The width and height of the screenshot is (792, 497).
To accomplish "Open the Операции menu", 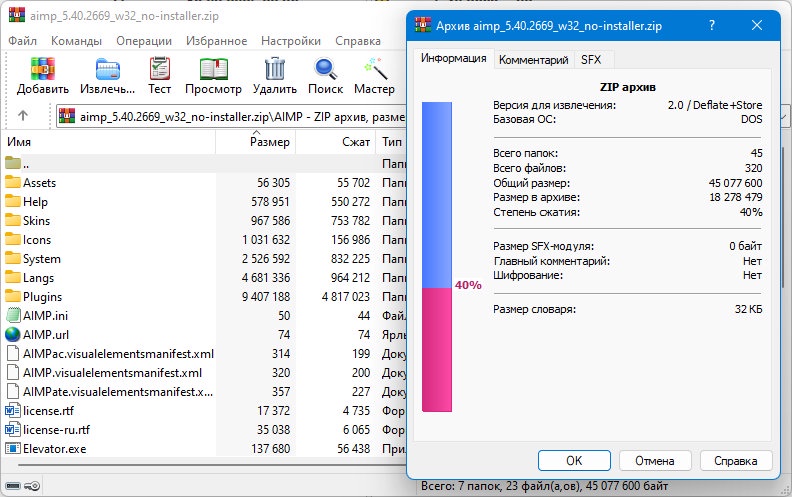I will (144, 41).
